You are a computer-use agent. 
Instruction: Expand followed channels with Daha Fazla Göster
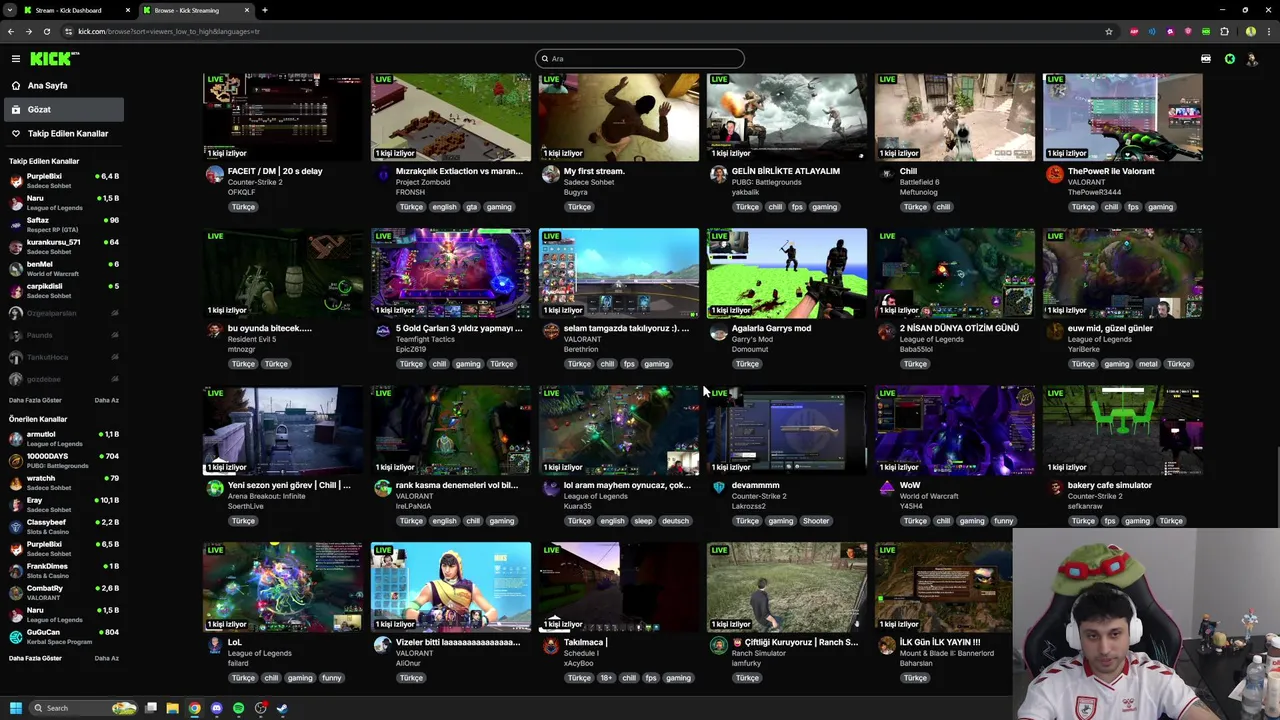pos(35,400)
